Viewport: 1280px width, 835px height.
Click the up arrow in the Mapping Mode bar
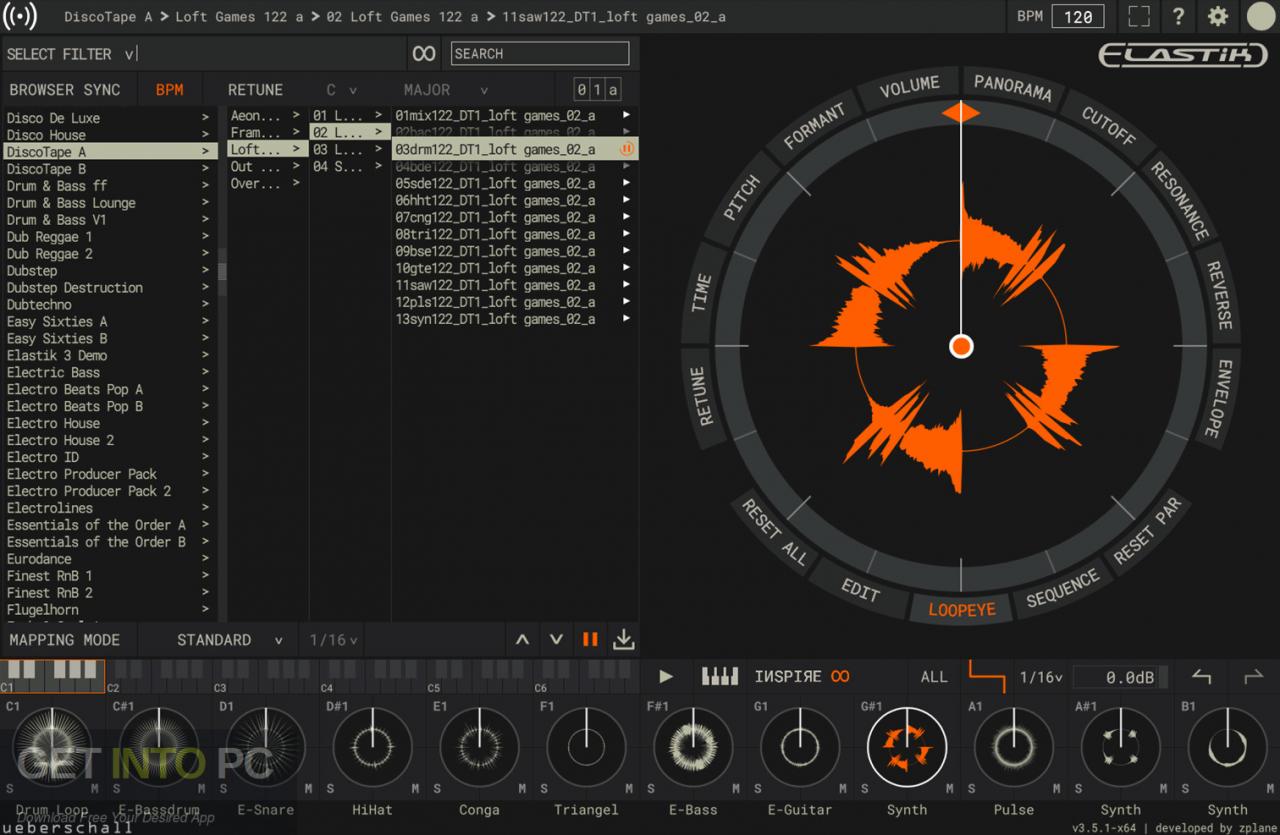(522, 640)
